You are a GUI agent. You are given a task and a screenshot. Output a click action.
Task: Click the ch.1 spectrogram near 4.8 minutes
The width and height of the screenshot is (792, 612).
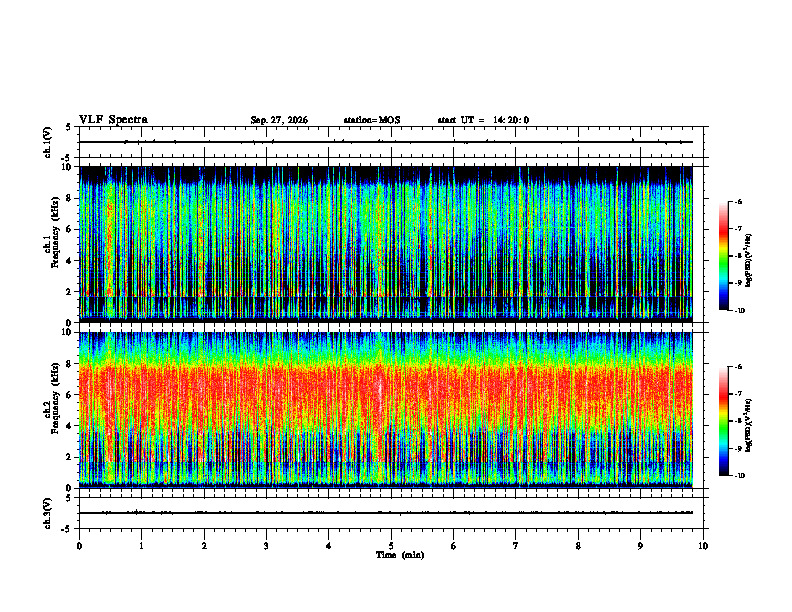pyautogui.click(x=379, y=244)
